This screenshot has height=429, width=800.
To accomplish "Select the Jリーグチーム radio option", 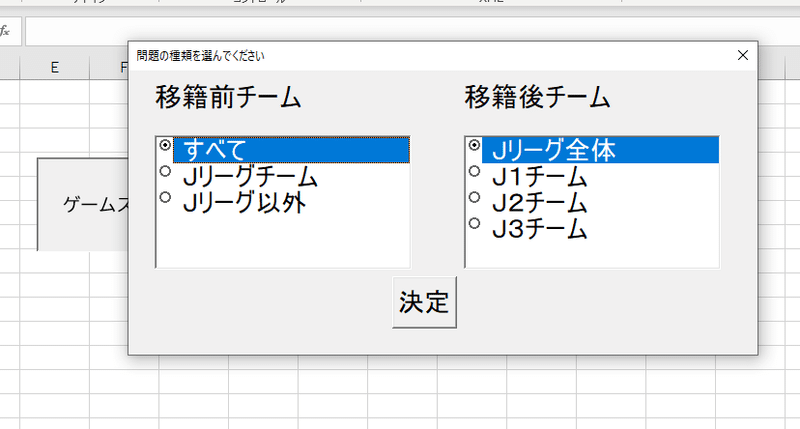I will pos(283,176).
